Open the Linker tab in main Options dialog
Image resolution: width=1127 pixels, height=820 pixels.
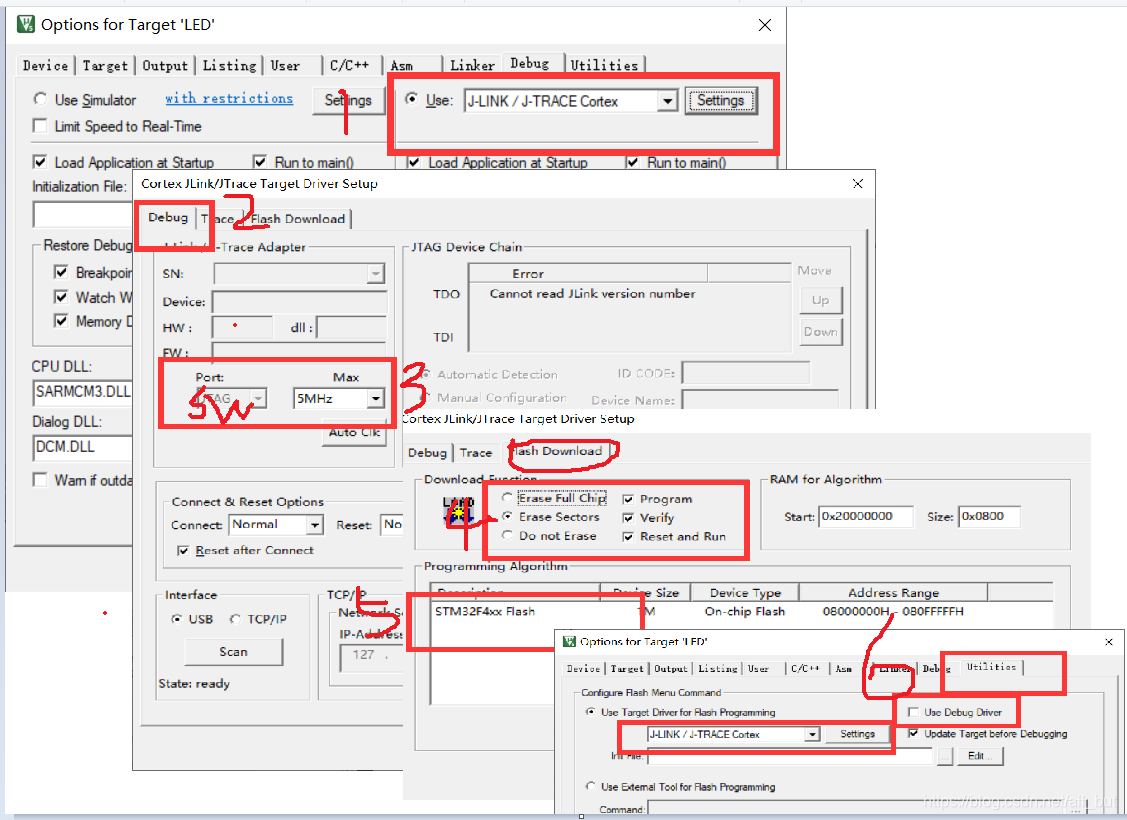click(x=472, y=65)
